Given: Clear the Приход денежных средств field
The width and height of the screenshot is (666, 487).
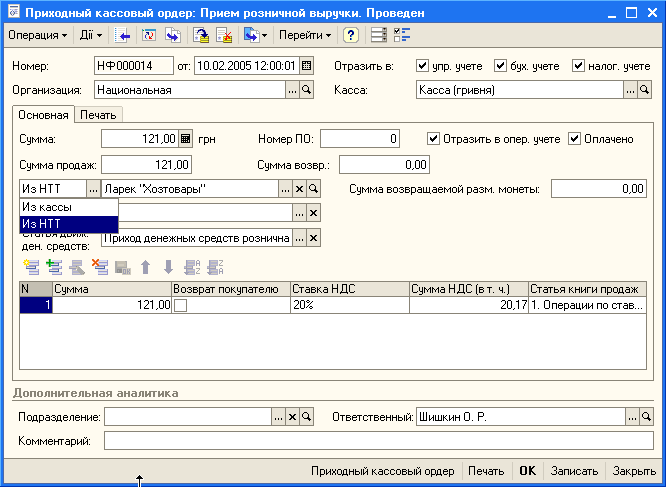Looking at the screenshot, I should pyautogui.click(x=313, y=238).
